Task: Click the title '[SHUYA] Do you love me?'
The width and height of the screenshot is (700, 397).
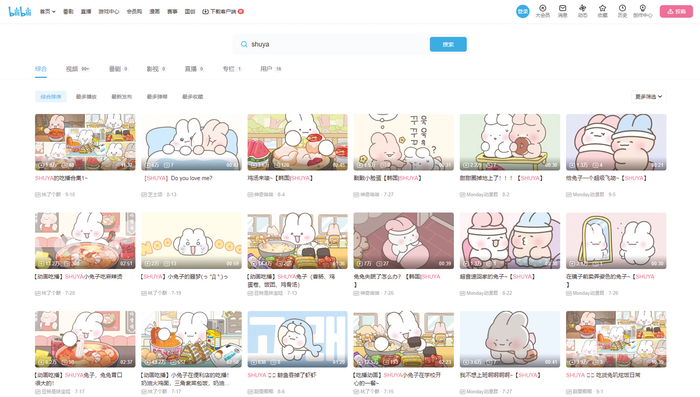Action: pos(179,178)
